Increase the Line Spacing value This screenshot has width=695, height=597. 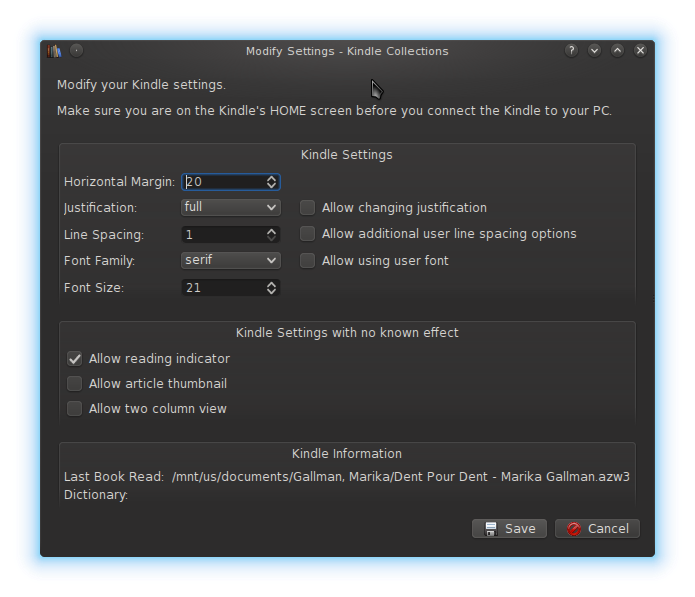tap(272, 231)
